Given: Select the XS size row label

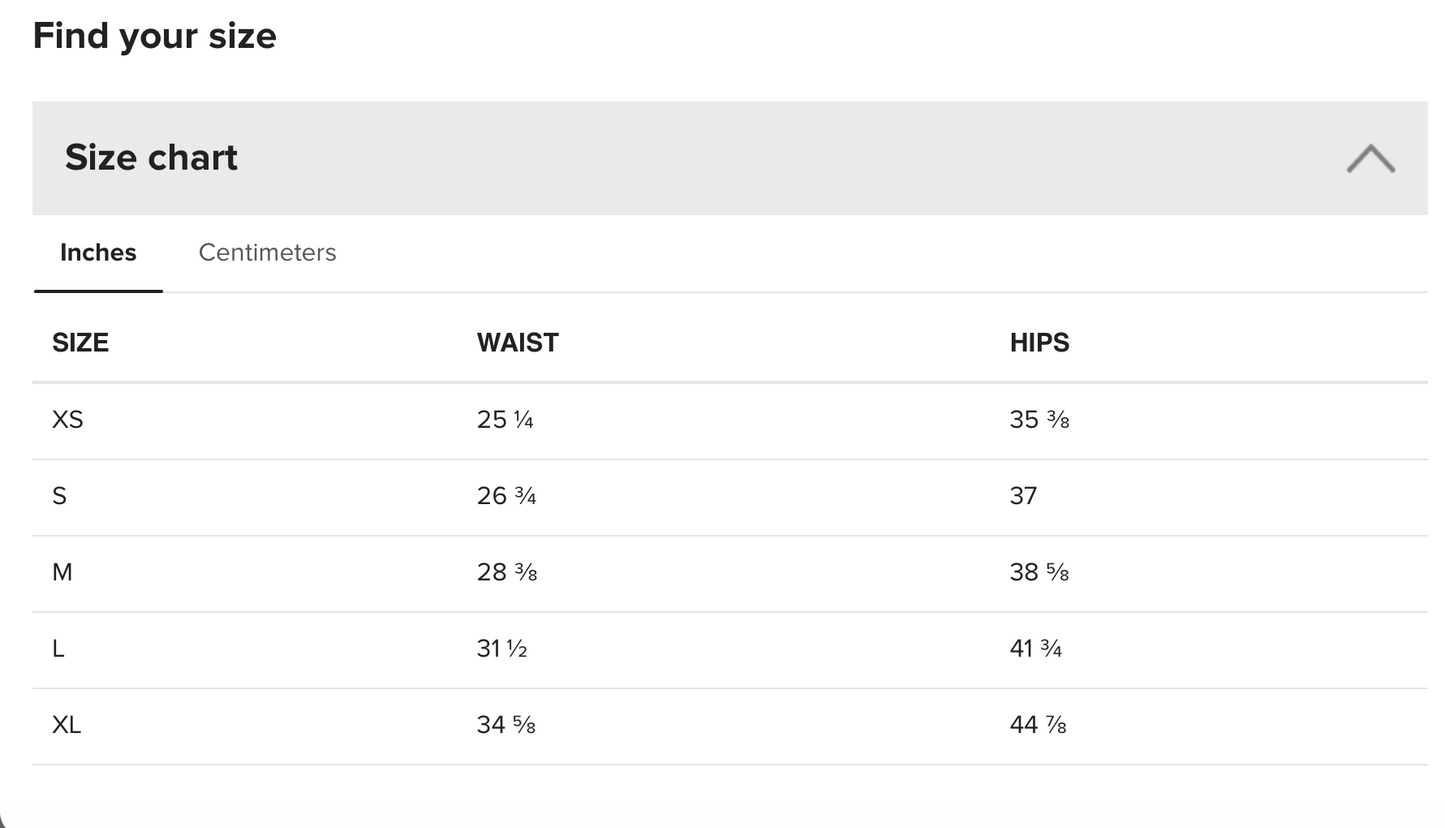Looking at the screenshot, I should (x=67, y=419).
